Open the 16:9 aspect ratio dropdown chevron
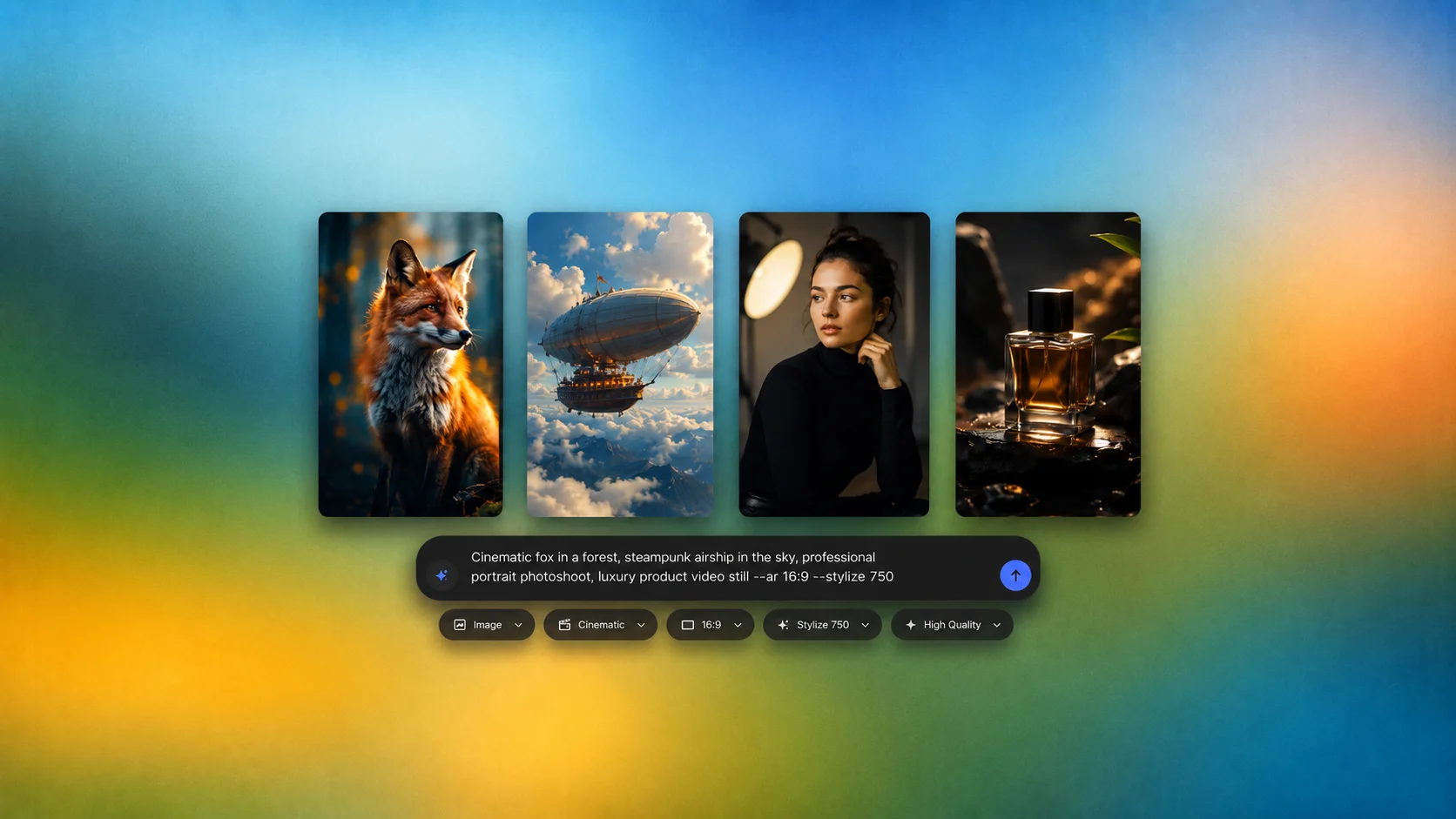Viewport: 1456px width, 819px height. (x=738, y=625)
